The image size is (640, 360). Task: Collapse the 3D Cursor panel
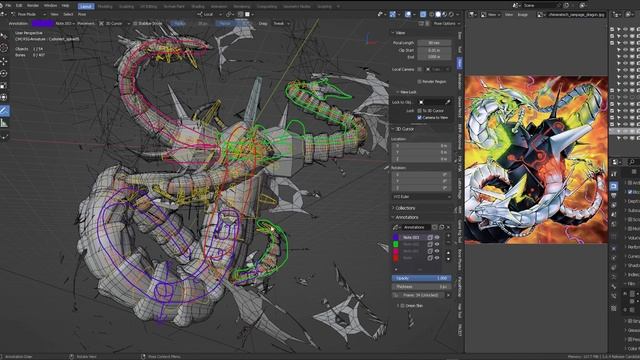403,129
